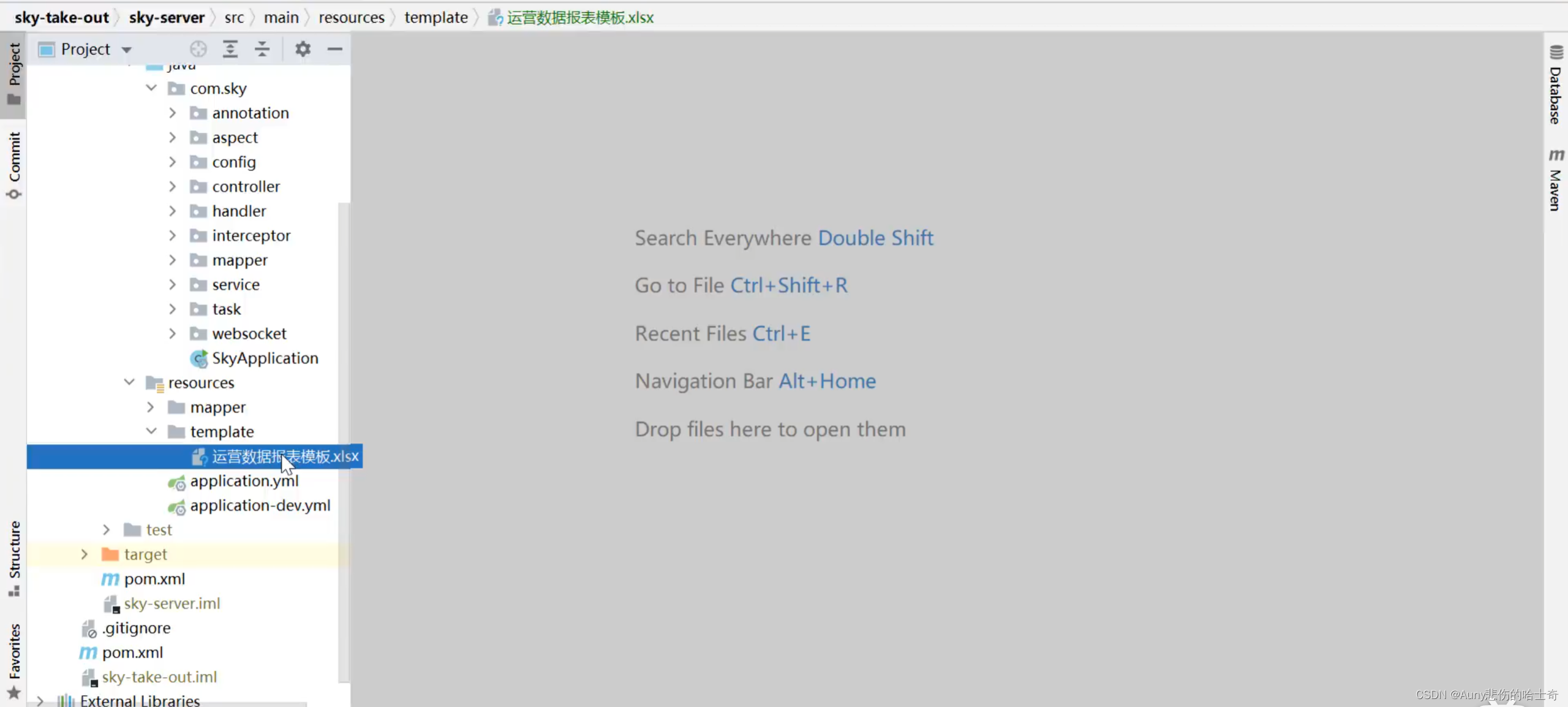Collapse the template folder

click(x=151, y=431)
